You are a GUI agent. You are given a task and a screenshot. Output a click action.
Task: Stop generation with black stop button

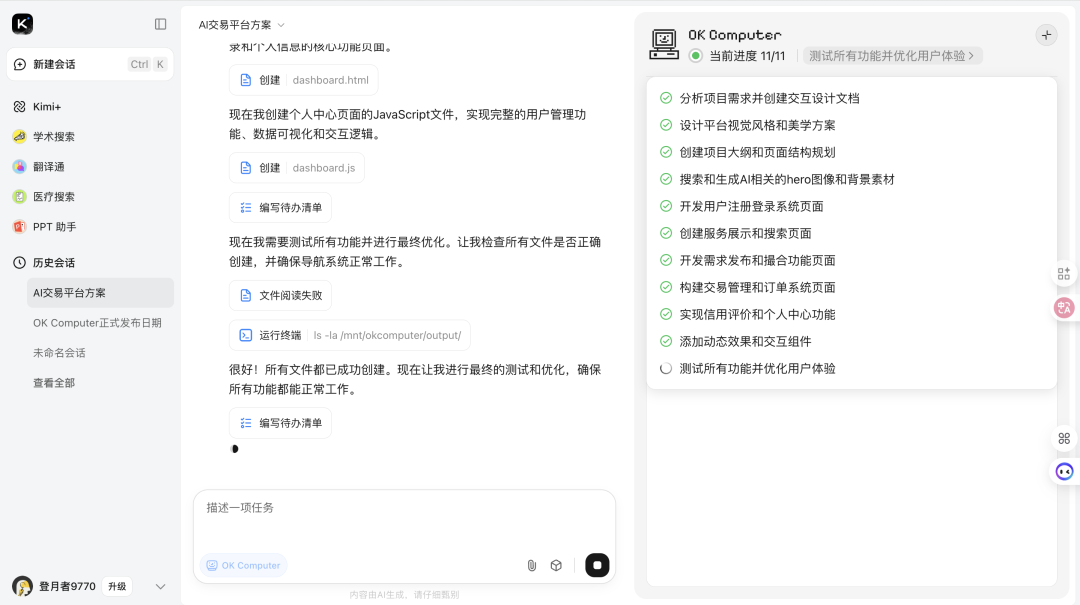[x=597, y=566]
